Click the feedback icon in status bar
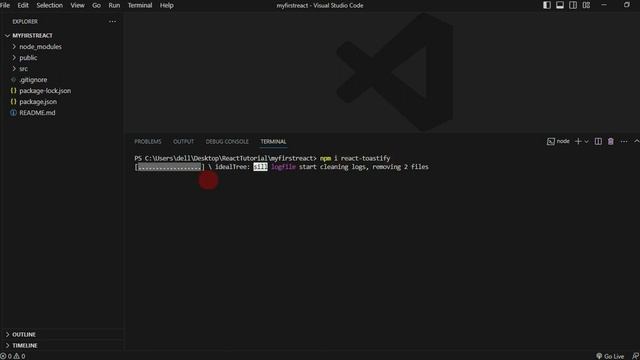Viewport: 640px width, 360px height. point(635,356)
